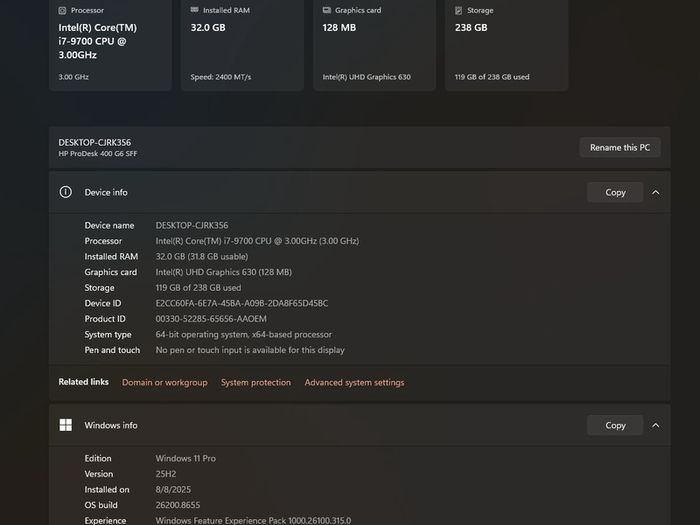
Task: Click the Installed on label
Action: [x=107, y=490]
